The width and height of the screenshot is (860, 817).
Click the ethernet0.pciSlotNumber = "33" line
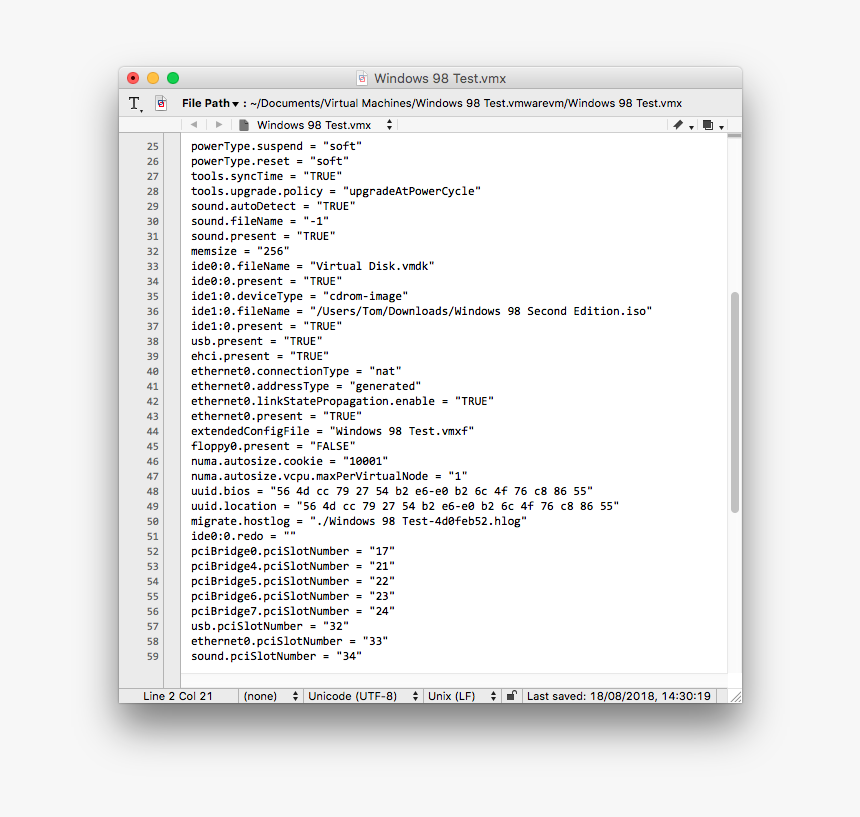pyautogui.click(x=290, y=641)
